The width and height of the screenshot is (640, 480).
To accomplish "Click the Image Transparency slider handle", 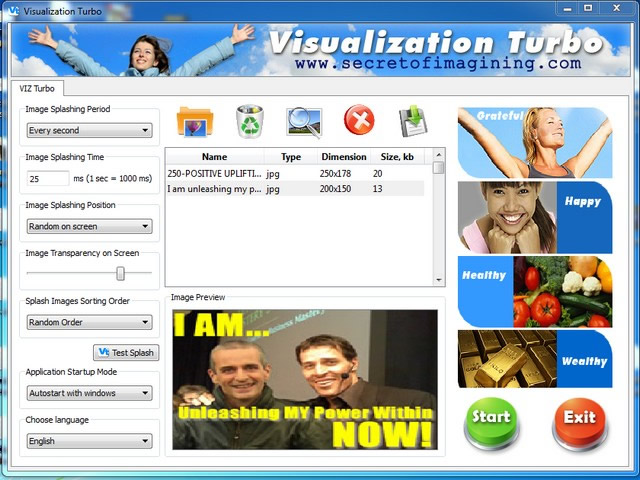I will [x=120, y=273].
